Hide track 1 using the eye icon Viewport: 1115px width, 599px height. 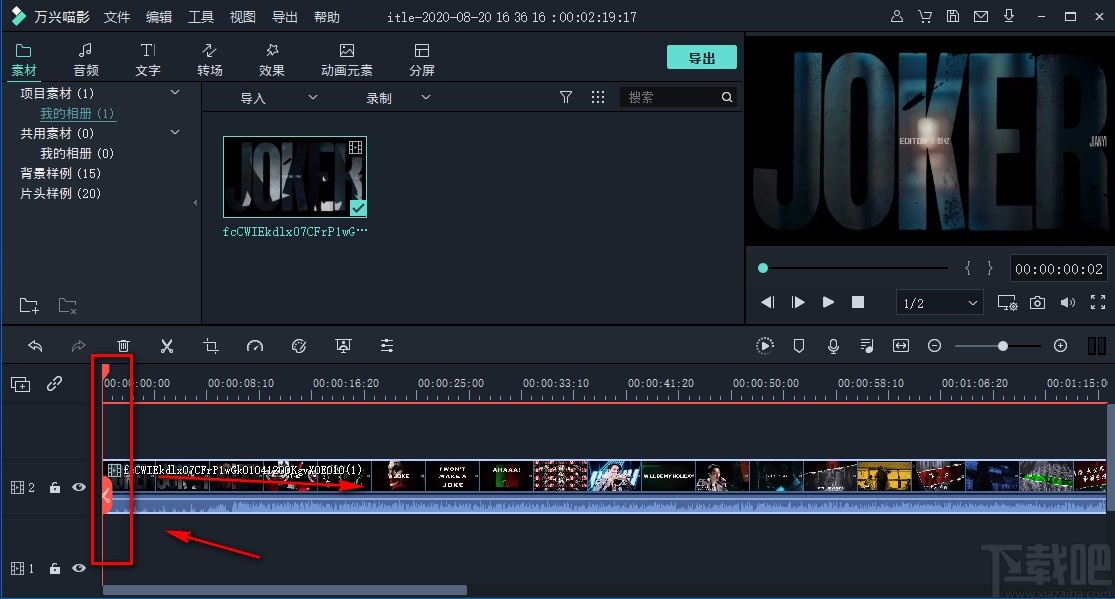tap(79, 569)
